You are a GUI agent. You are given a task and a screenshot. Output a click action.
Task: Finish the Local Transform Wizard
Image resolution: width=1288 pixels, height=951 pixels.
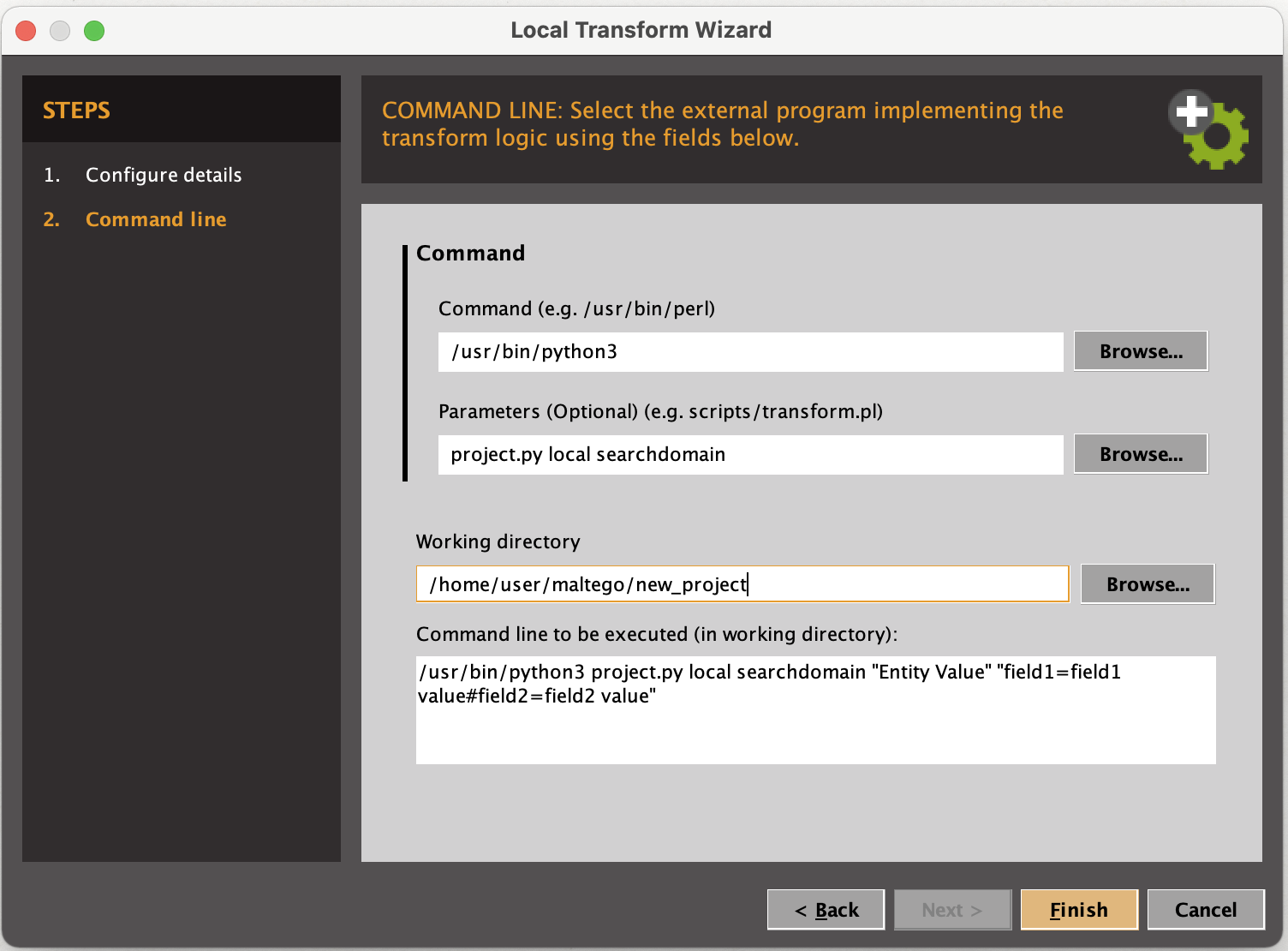tap(1079, 910)
